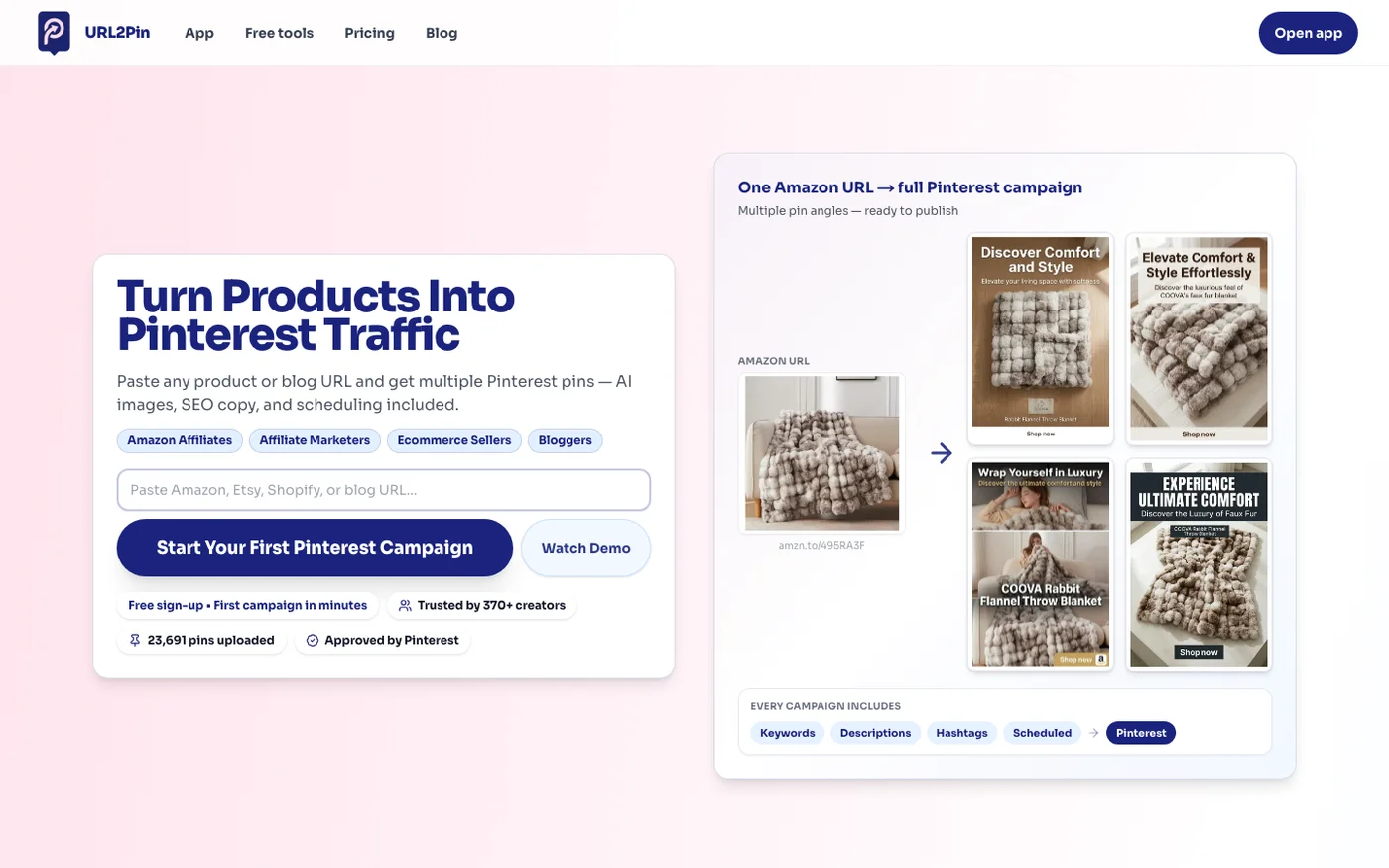The width and height of the screenshot is (1389, 868).
Task: Click the One Amazon URL campaign heading
Action: 910,187
